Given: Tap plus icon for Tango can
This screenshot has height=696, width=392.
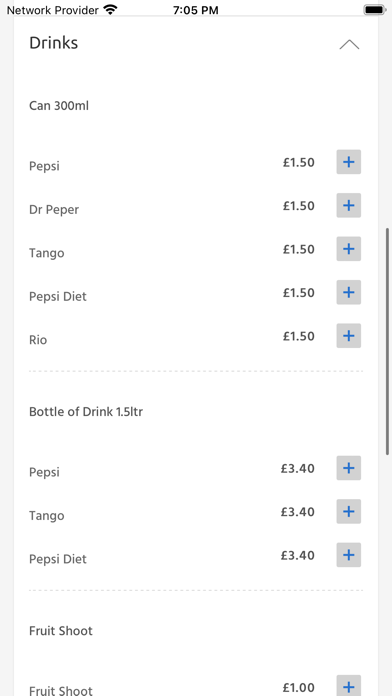Looking at the screenshot, I should click(348, 249).
